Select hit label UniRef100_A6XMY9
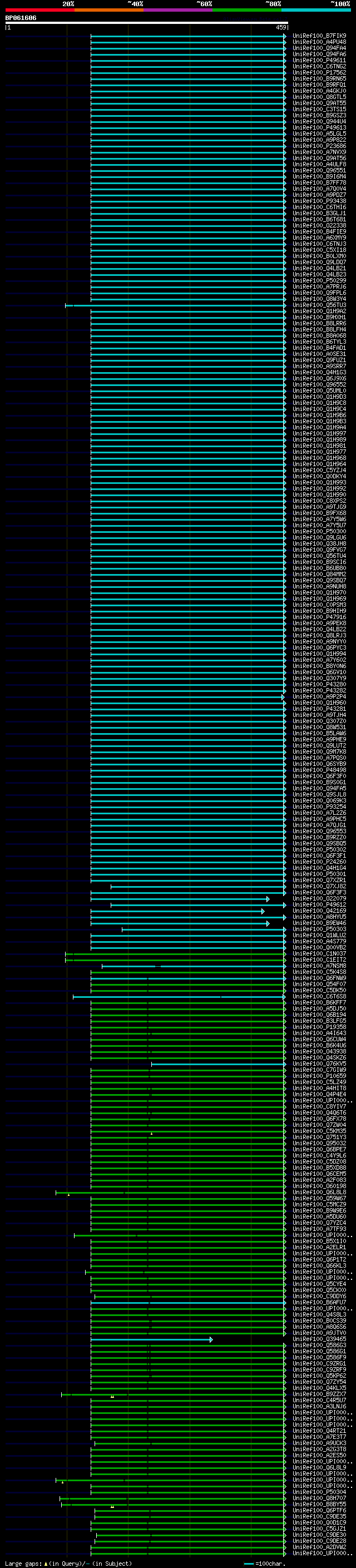356x1568 pixels. 319,238
